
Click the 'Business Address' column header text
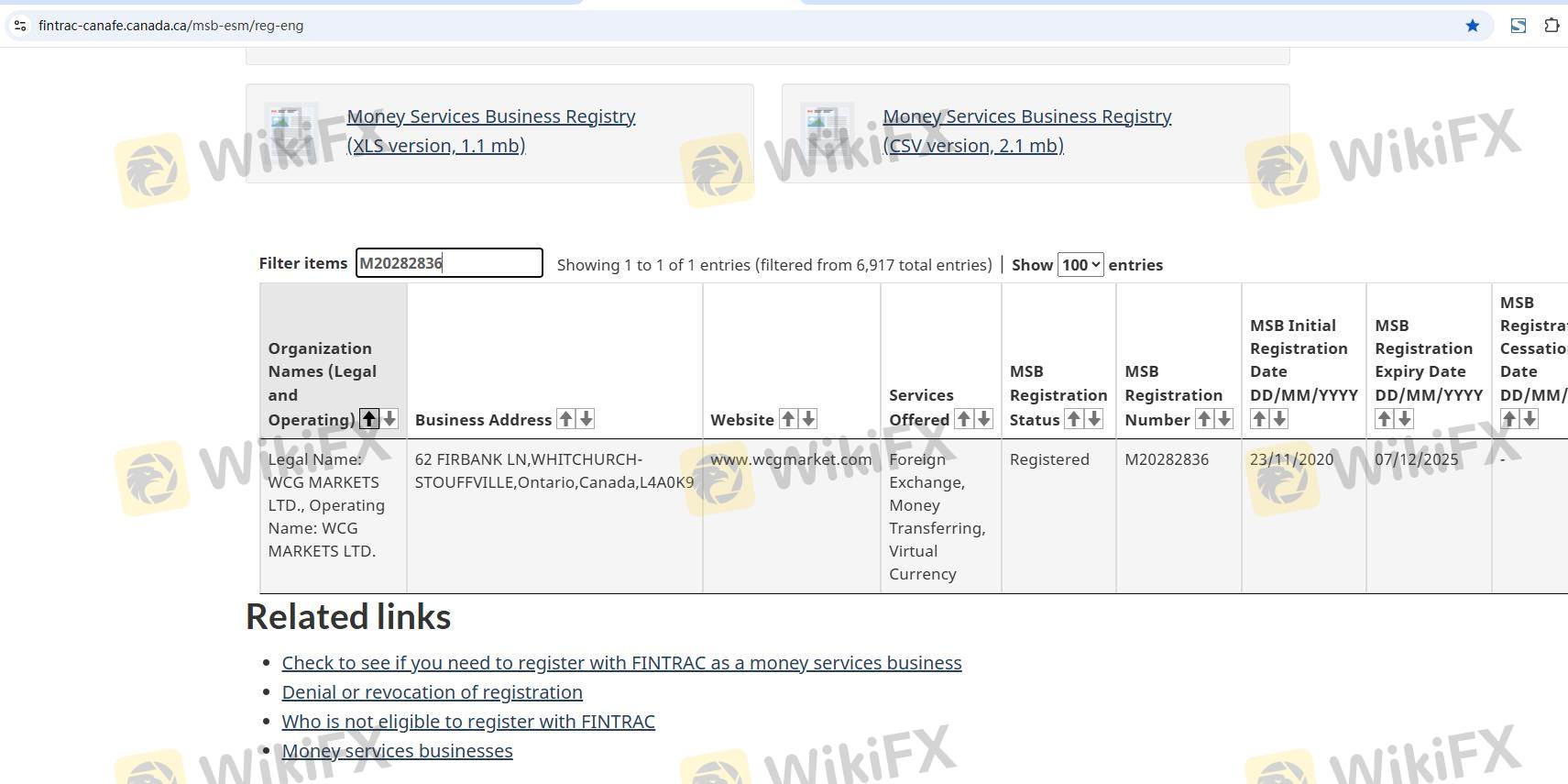coord(483,420)
